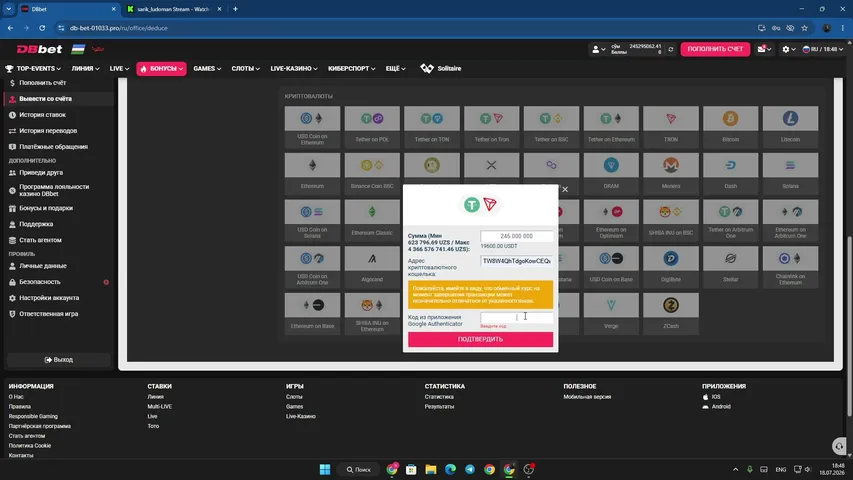Viewport: 853px width, 480px height.
Task: Choose the Solana payment tile
Action: (x=790, y=173)
